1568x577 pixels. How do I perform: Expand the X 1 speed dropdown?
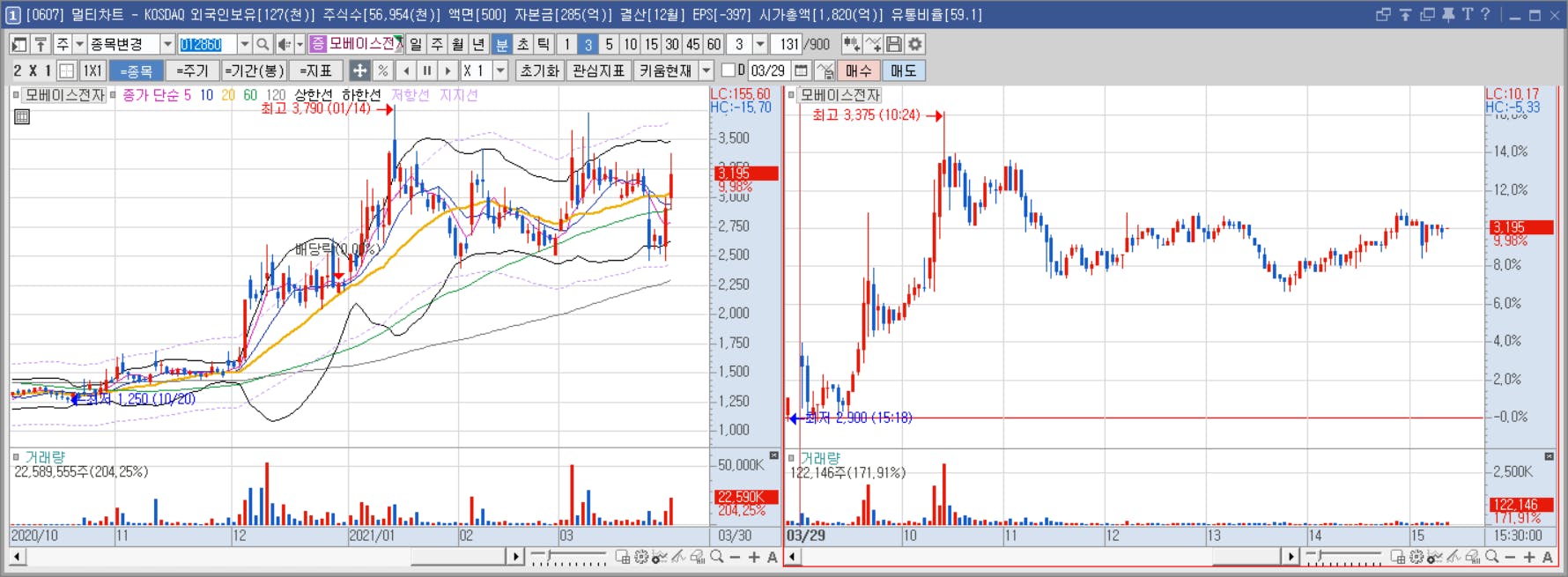(500, 70)
